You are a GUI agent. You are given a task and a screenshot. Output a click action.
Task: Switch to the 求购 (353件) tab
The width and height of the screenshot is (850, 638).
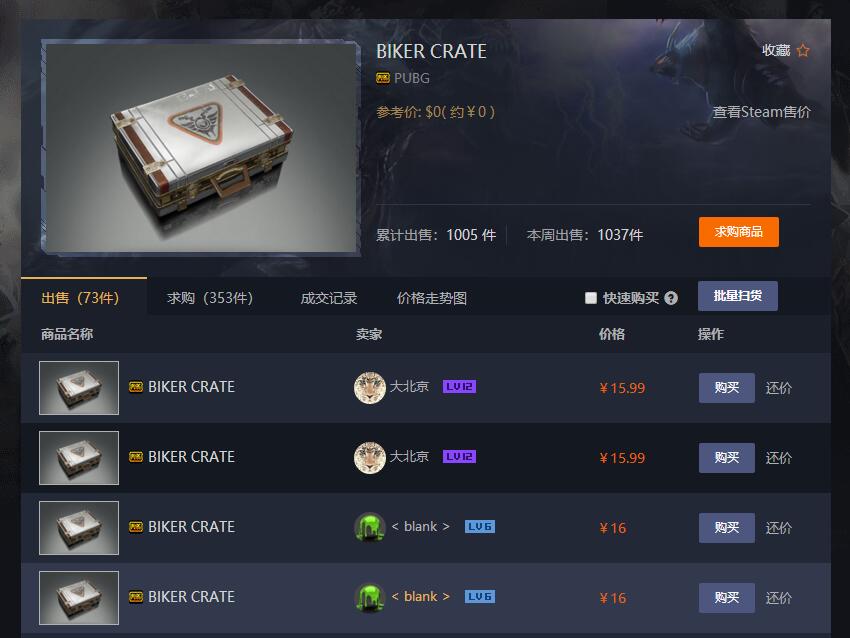pos(210,298)
